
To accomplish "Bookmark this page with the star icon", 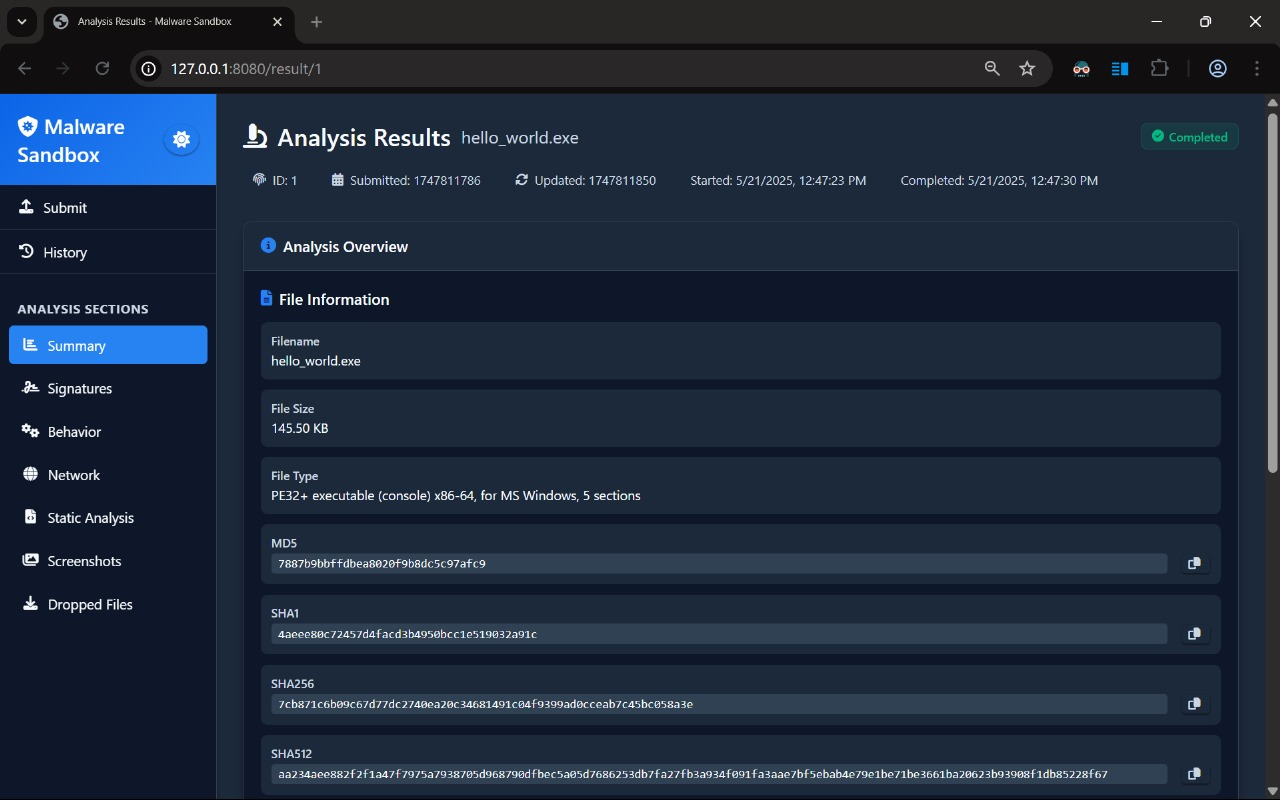I will (1027, 68).
